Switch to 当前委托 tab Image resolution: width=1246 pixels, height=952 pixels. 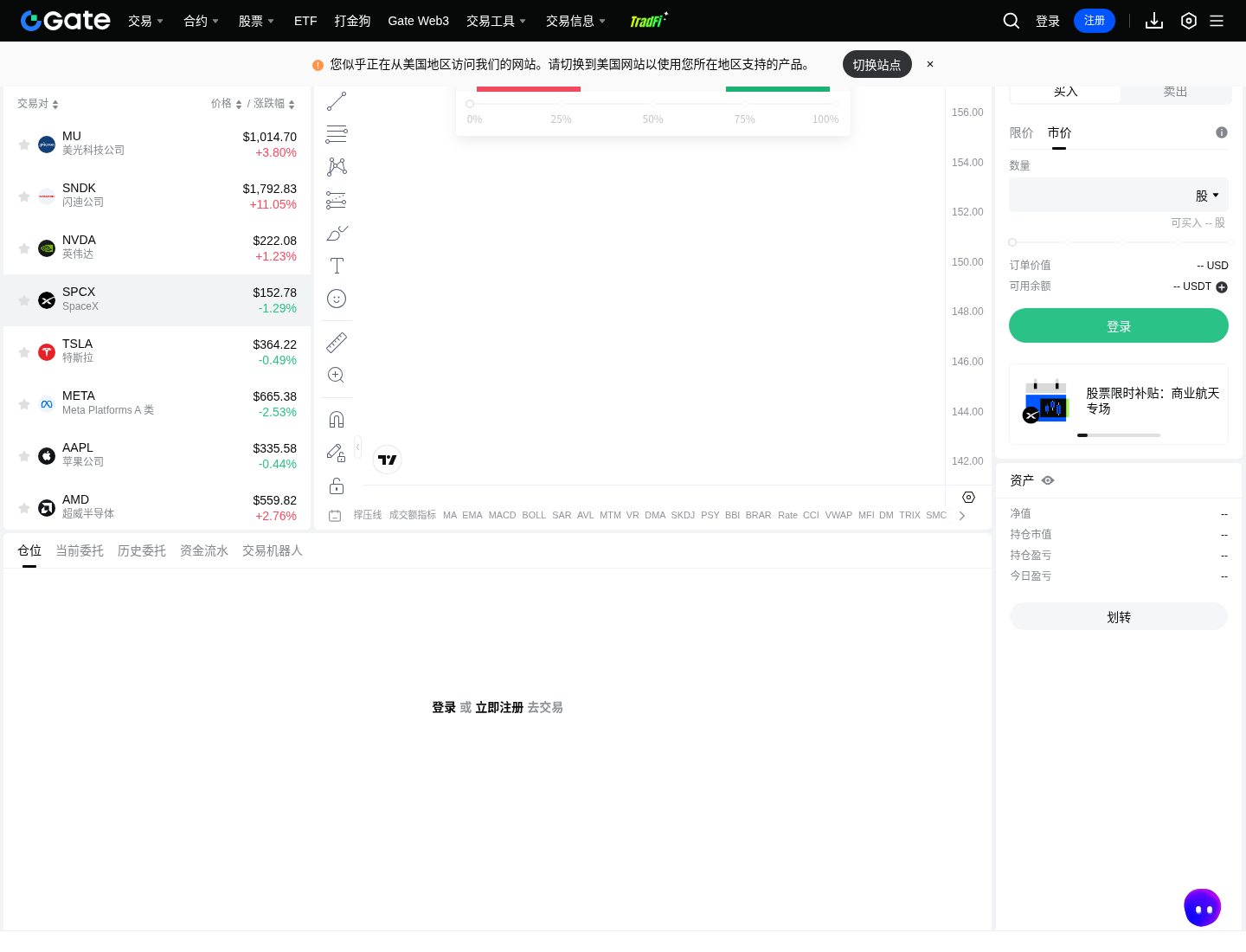point(80,550)
